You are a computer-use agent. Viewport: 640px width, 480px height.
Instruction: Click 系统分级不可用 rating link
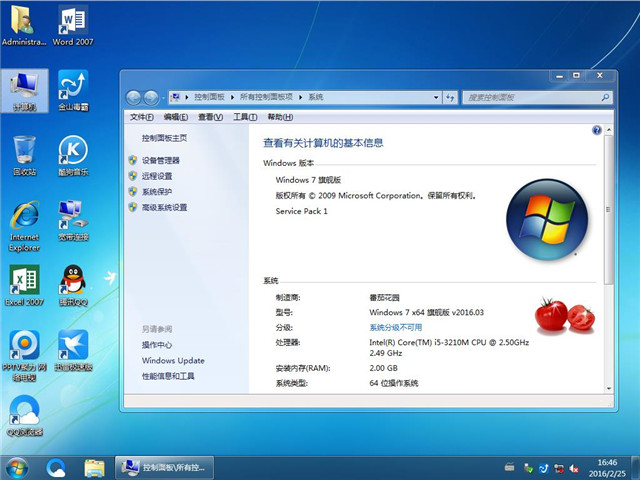point(396,327)
